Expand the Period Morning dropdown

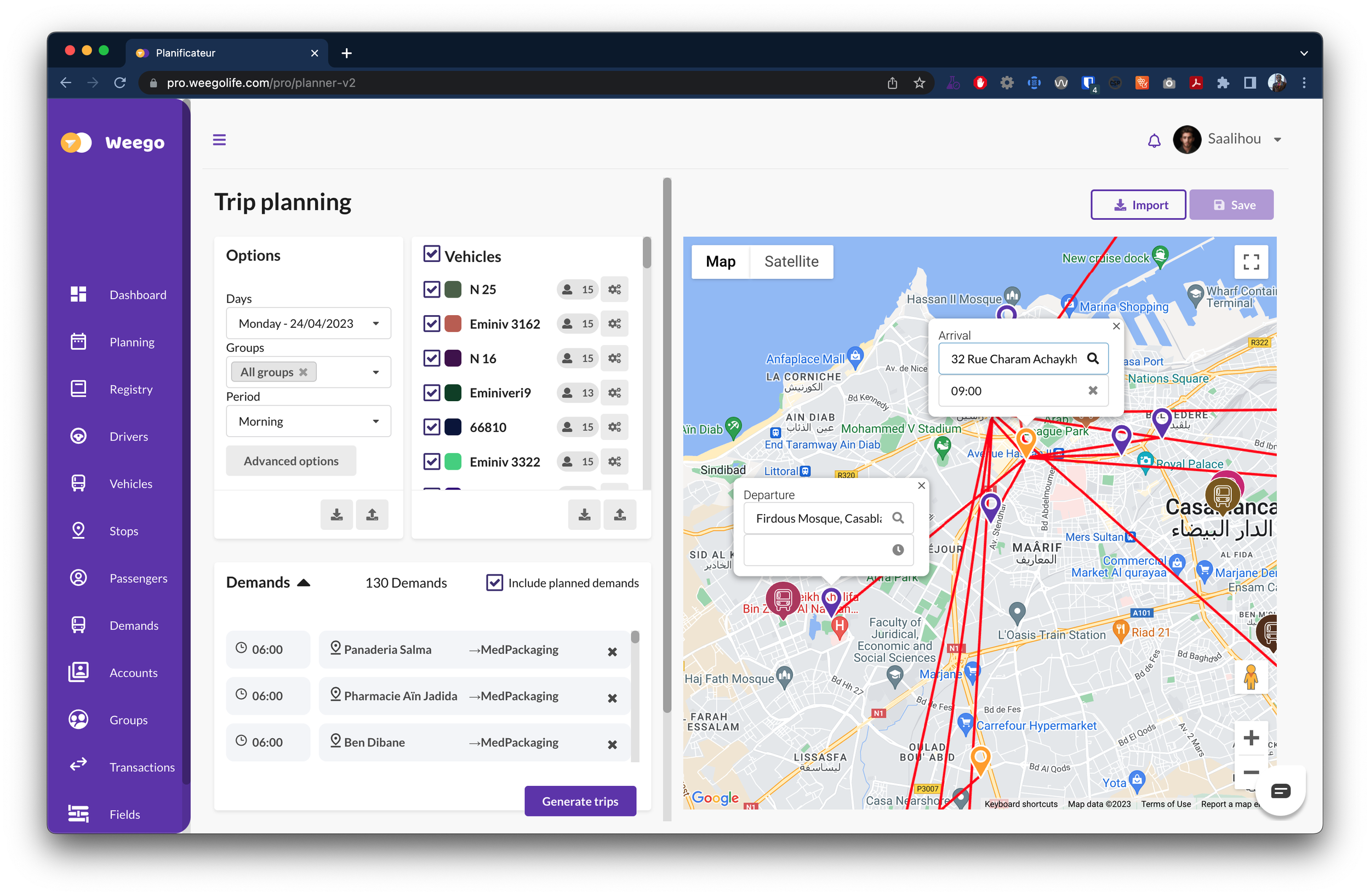coord(309,421)
